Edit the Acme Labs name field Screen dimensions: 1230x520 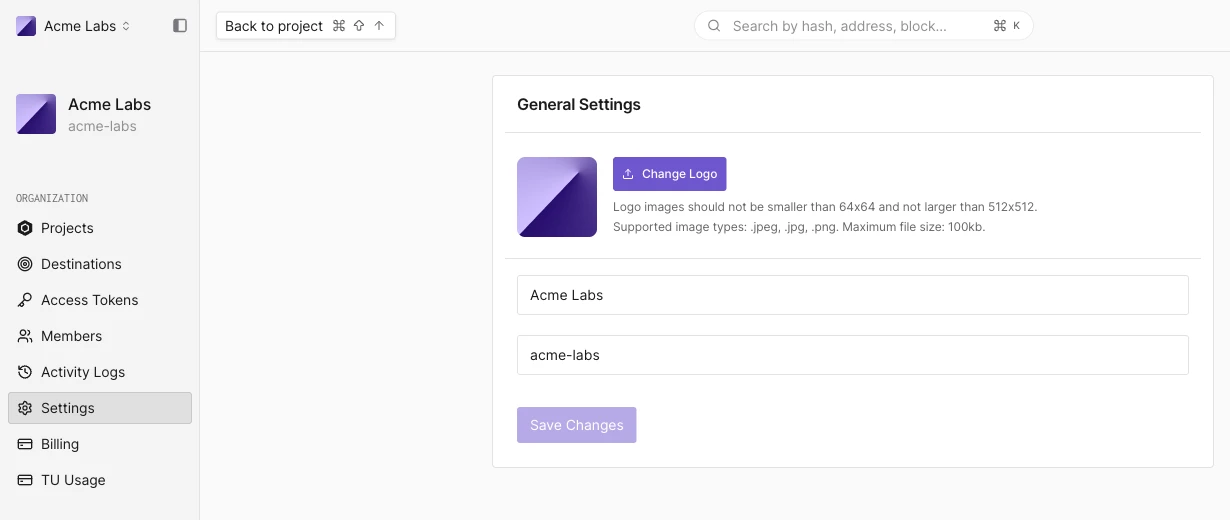(x=853, y=295)
